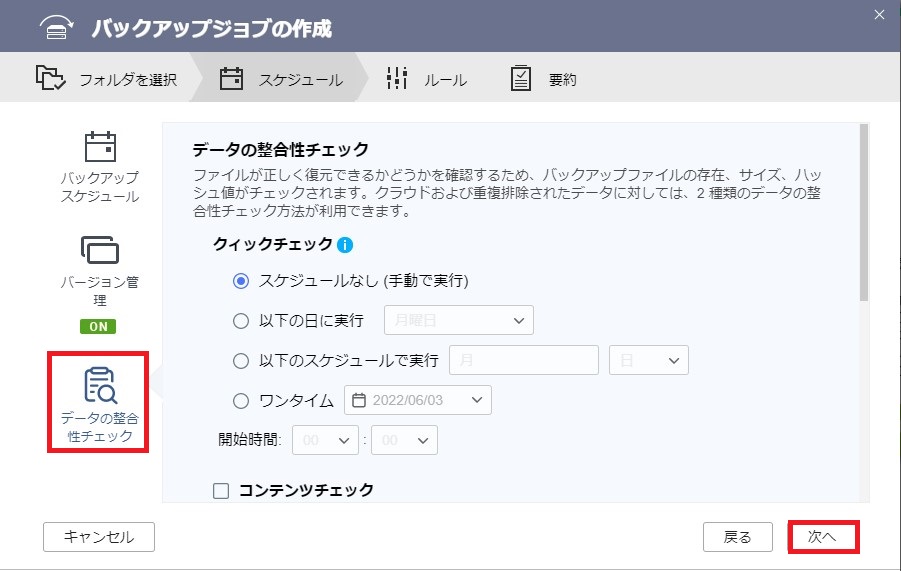901x571 pixels.
Task: Click the ルール sliders icon
Action: point(397,78)
